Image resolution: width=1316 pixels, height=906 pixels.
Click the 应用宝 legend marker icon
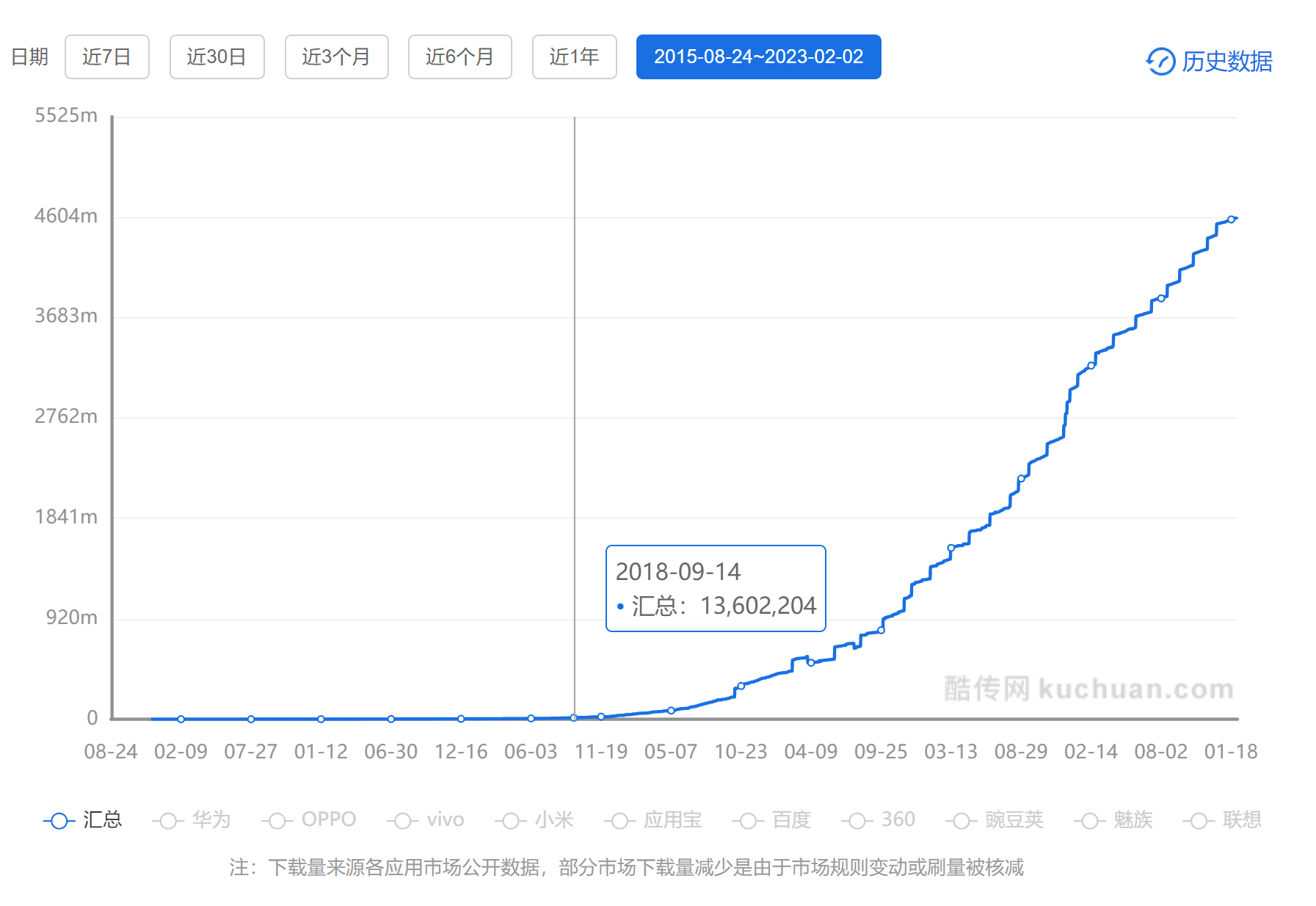tap(619, 820)
